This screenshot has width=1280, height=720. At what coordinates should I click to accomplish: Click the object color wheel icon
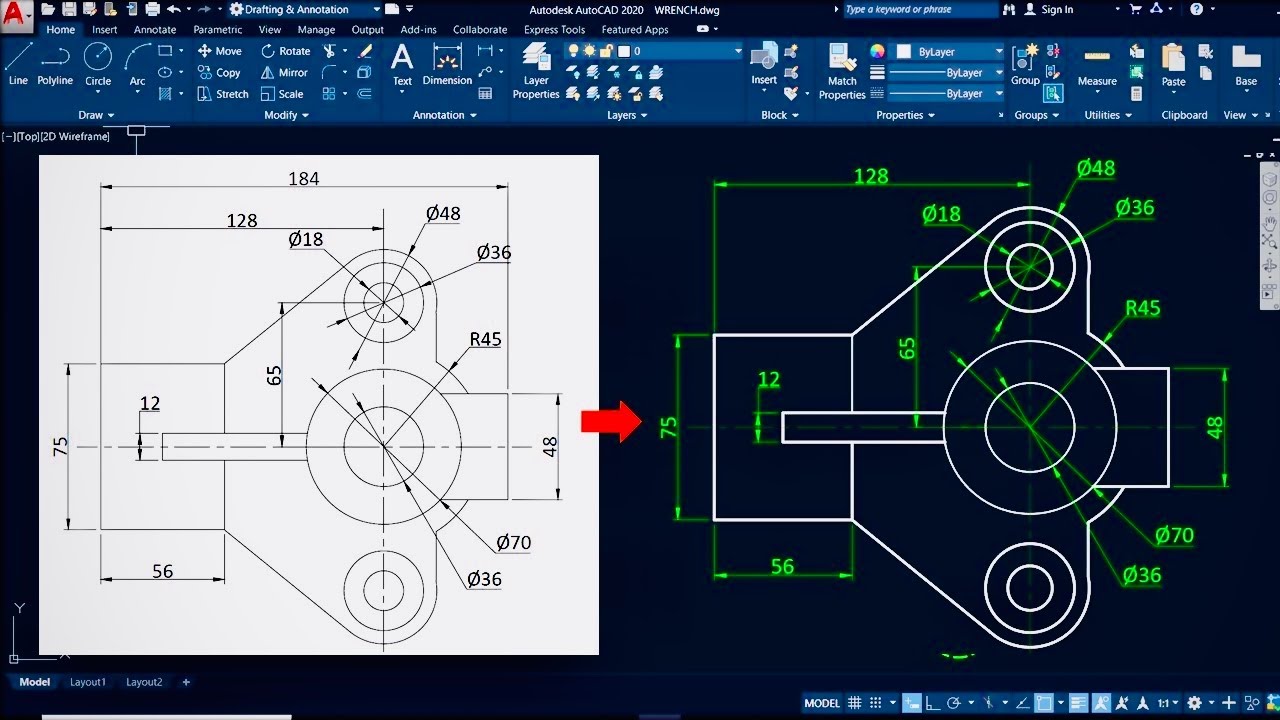[877, 51]
